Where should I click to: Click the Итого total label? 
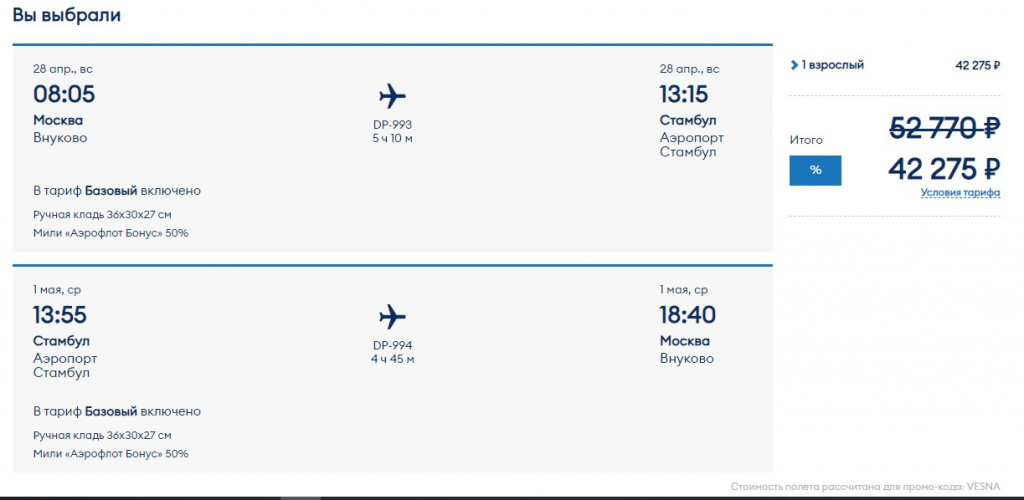coord(806,140)
